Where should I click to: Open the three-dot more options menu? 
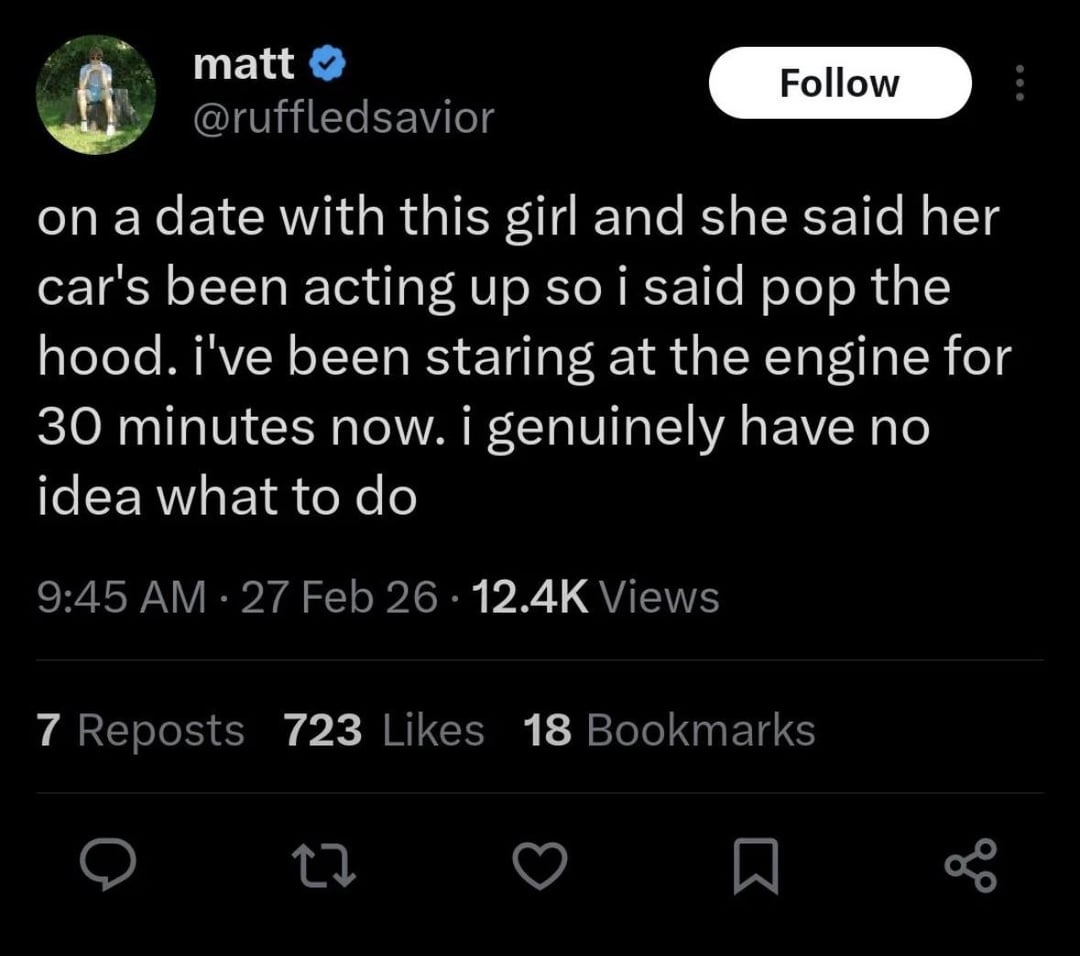1019,83
